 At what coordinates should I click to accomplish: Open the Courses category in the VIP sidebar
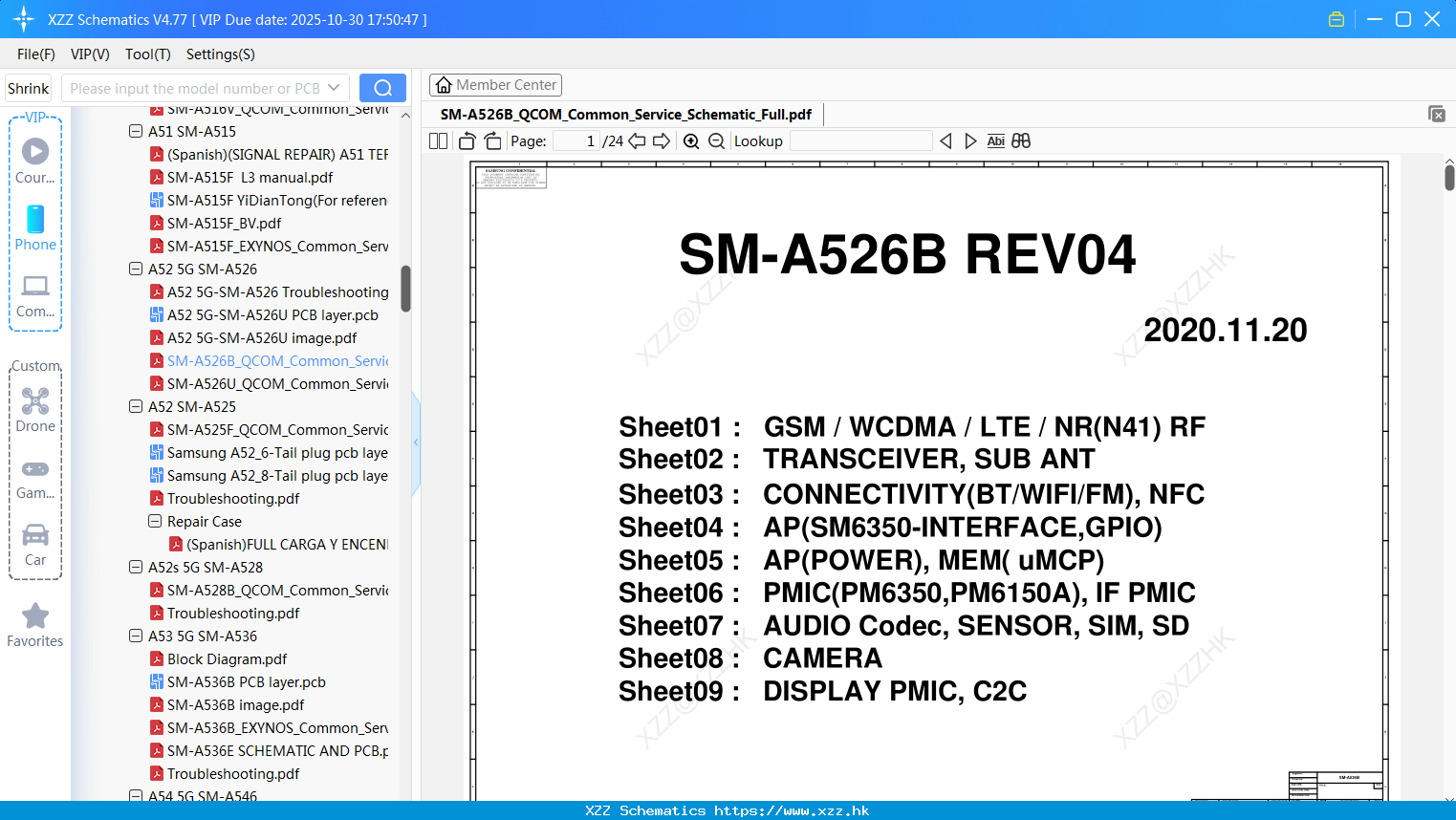click(35, 162)
